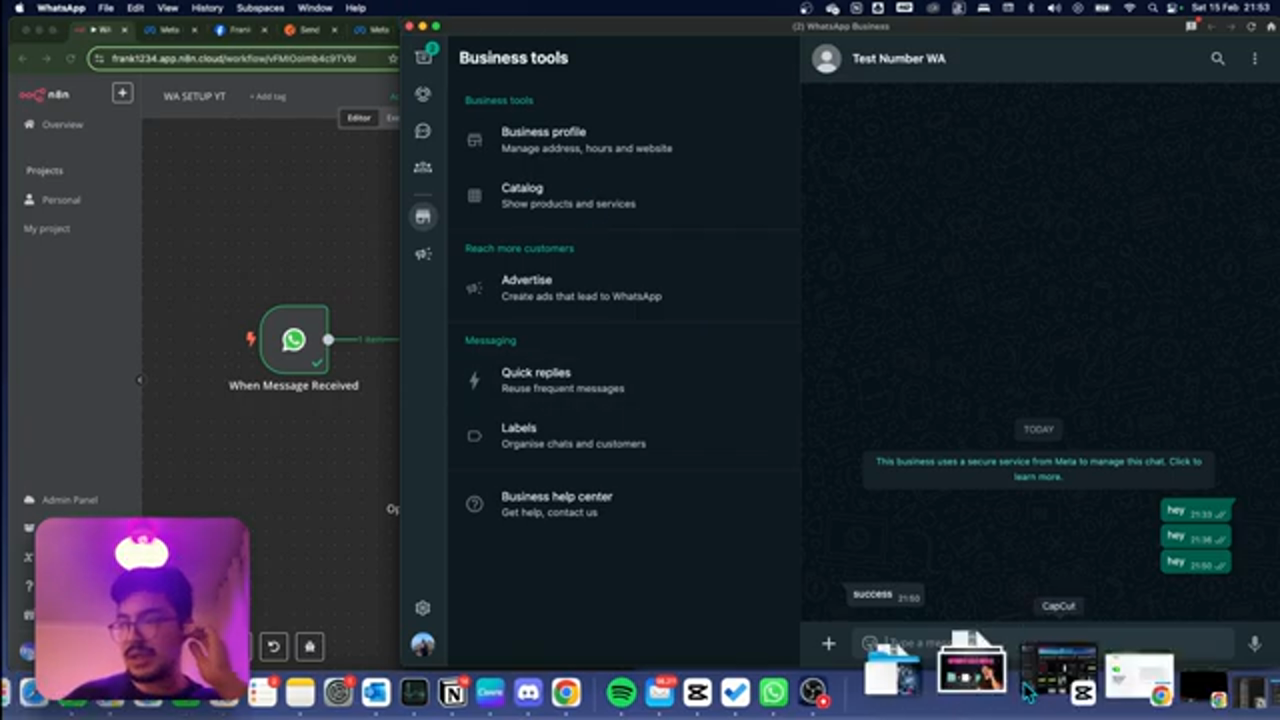
Task: Open Quick replies option
Action: pyautogui.click(x=625, y=380)
